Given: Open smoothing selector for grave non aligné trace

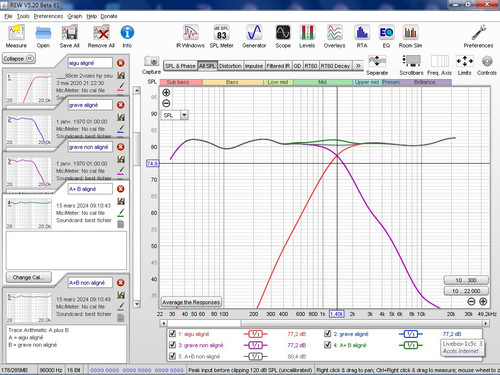Looking at the screenshot, I should [x=255, y=345].
